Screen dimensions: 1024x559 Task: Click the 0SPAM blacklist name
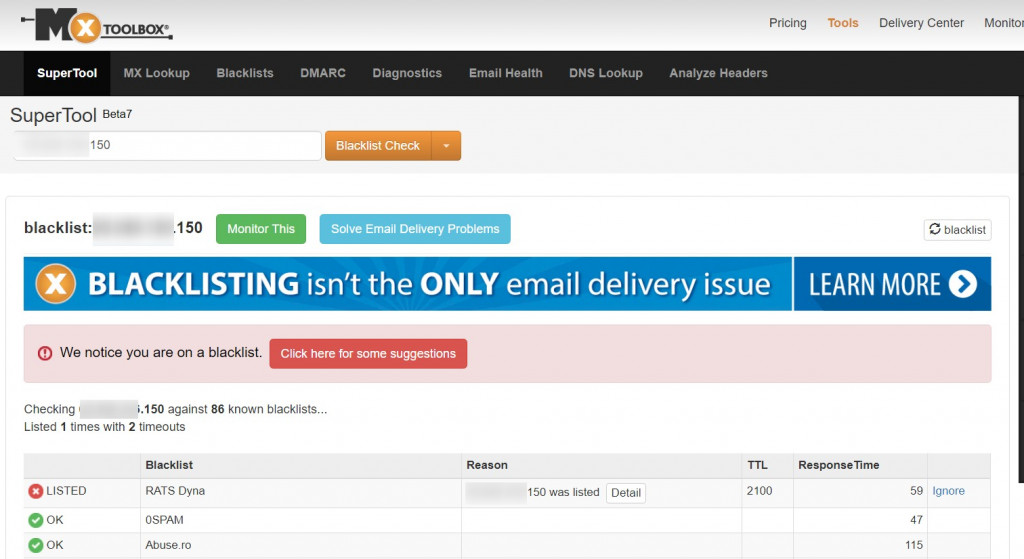165,520
